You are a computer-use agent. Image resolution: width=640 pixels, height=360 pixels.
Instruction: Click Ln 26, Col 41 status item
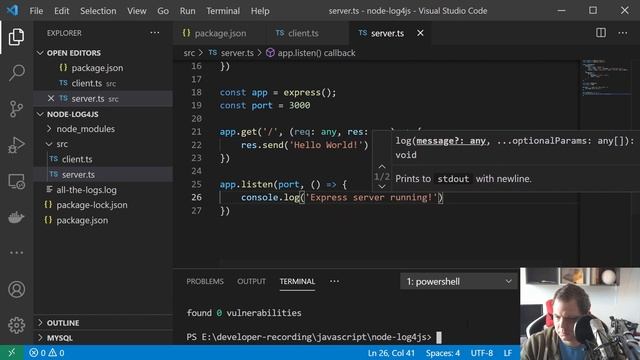(x=391, y=353)
